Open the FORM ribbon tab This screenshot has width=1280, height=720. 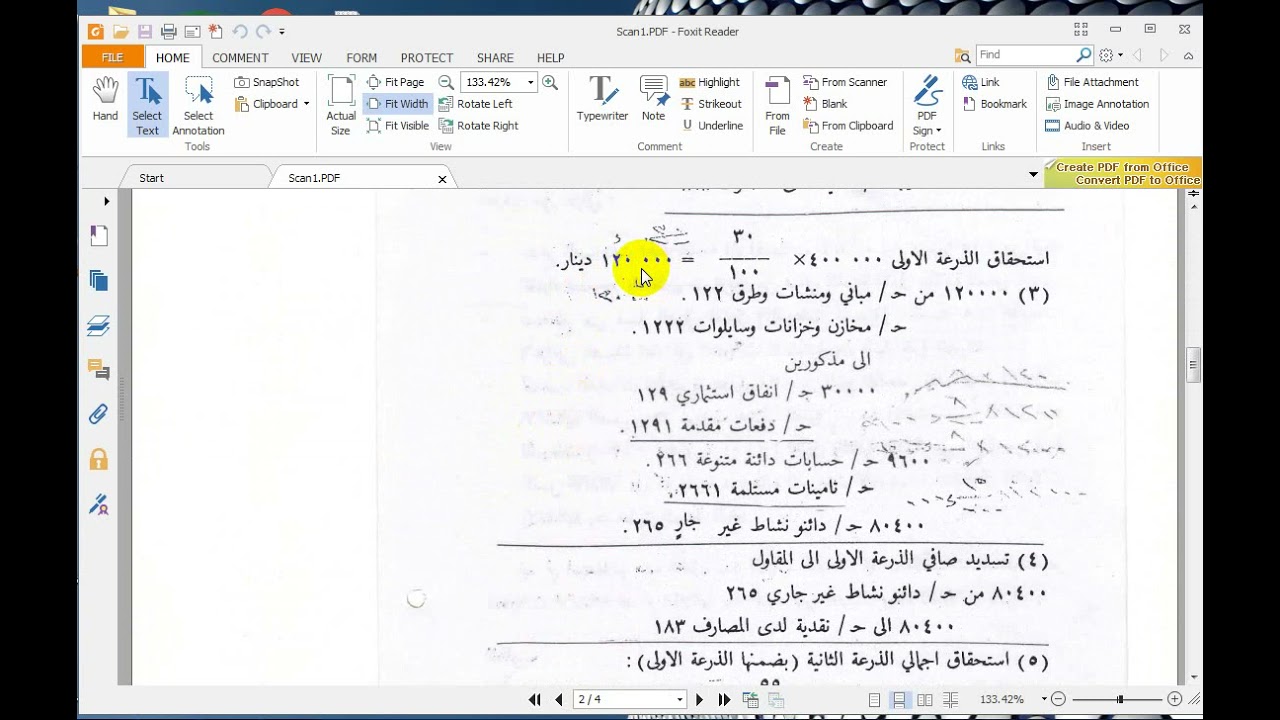pos(362,58)
